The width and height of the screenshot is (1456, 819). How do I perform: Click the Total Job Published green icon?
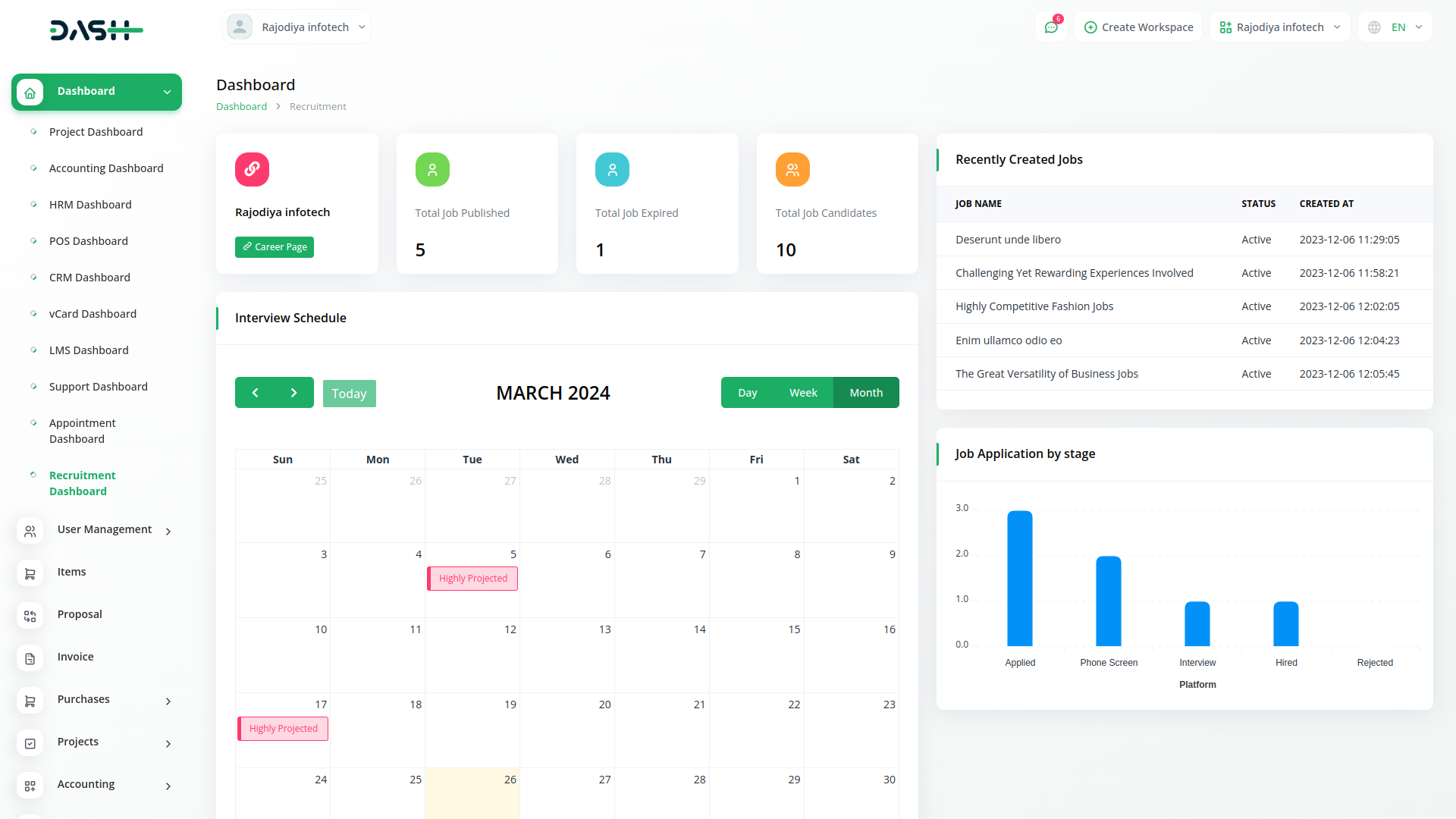(x=432, y=170)
